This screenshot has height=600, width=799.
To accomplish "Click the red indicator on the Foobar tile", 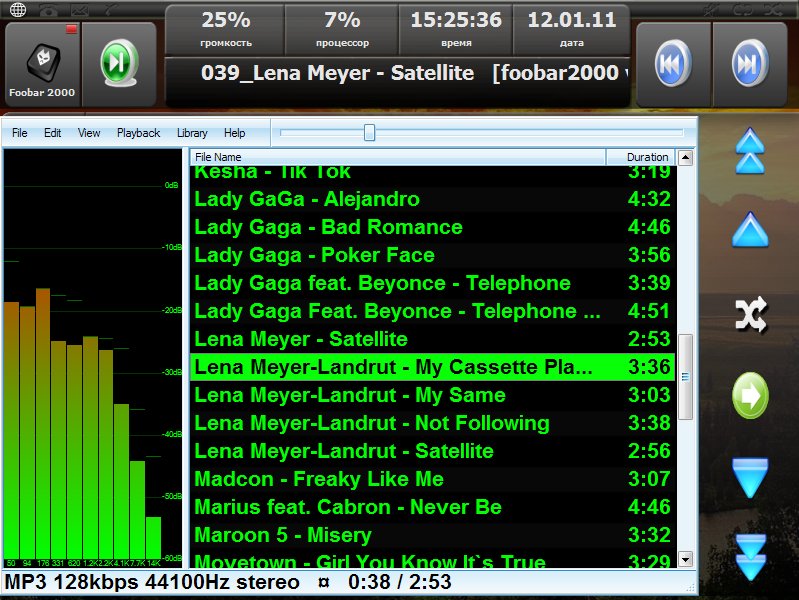I will coord(71,29).
